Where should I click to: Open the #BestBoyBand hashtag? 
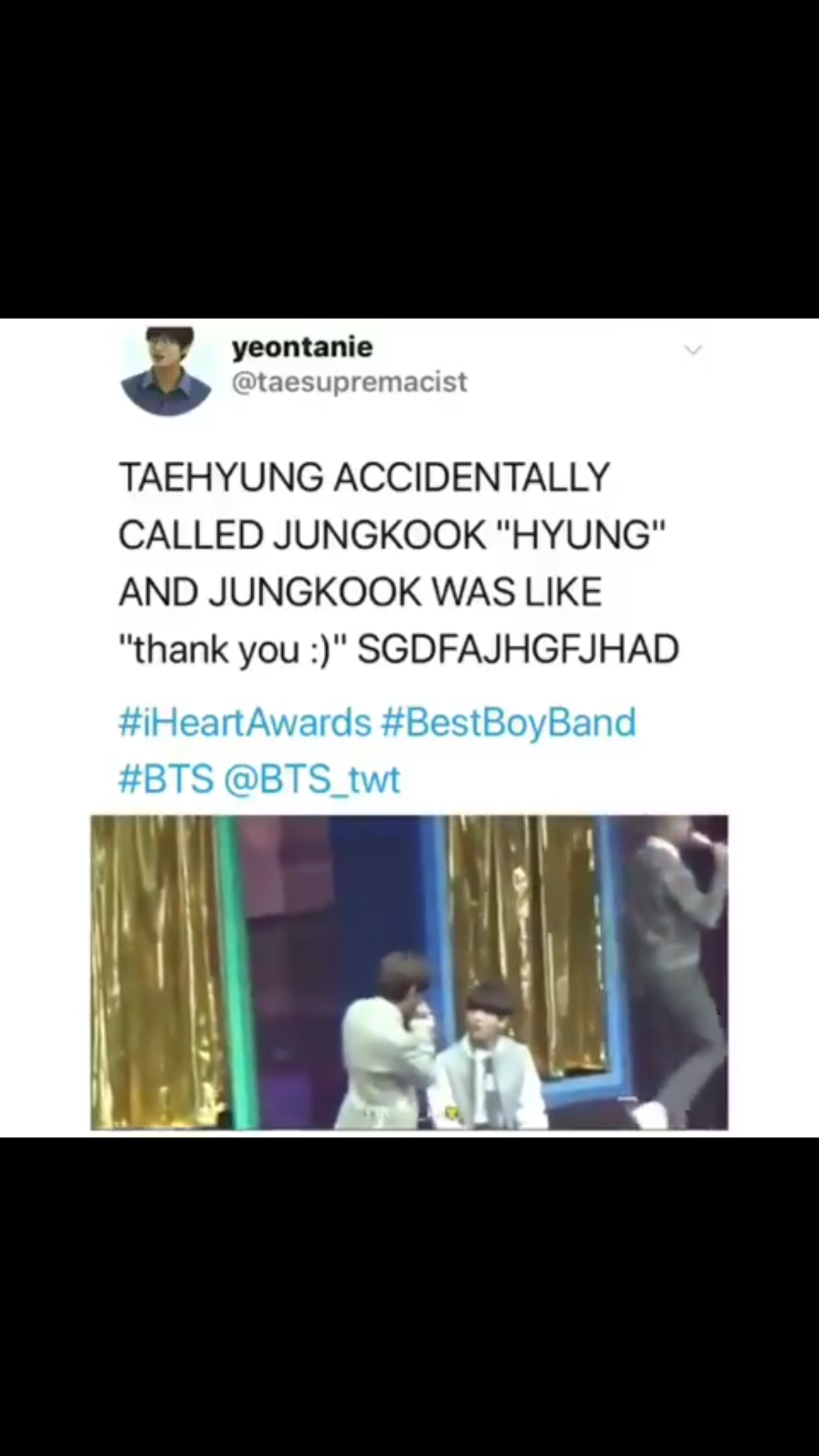click(x=508, y=722)
